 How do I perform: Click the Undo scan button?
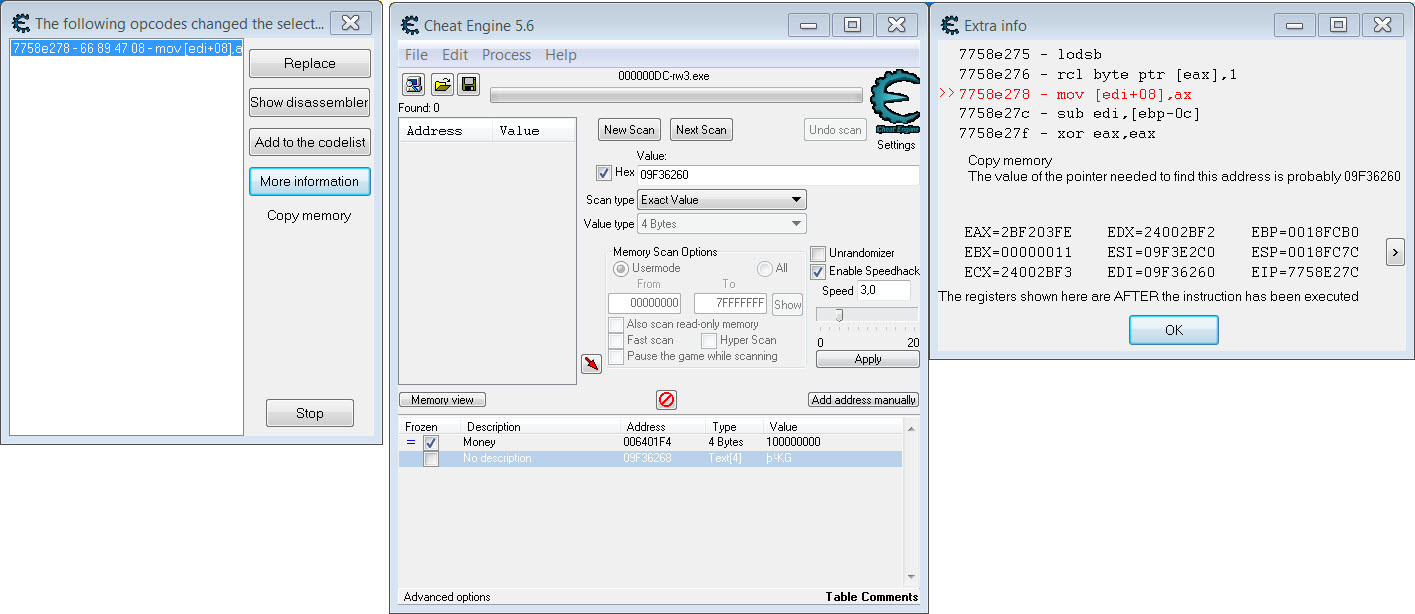point(835,130)
